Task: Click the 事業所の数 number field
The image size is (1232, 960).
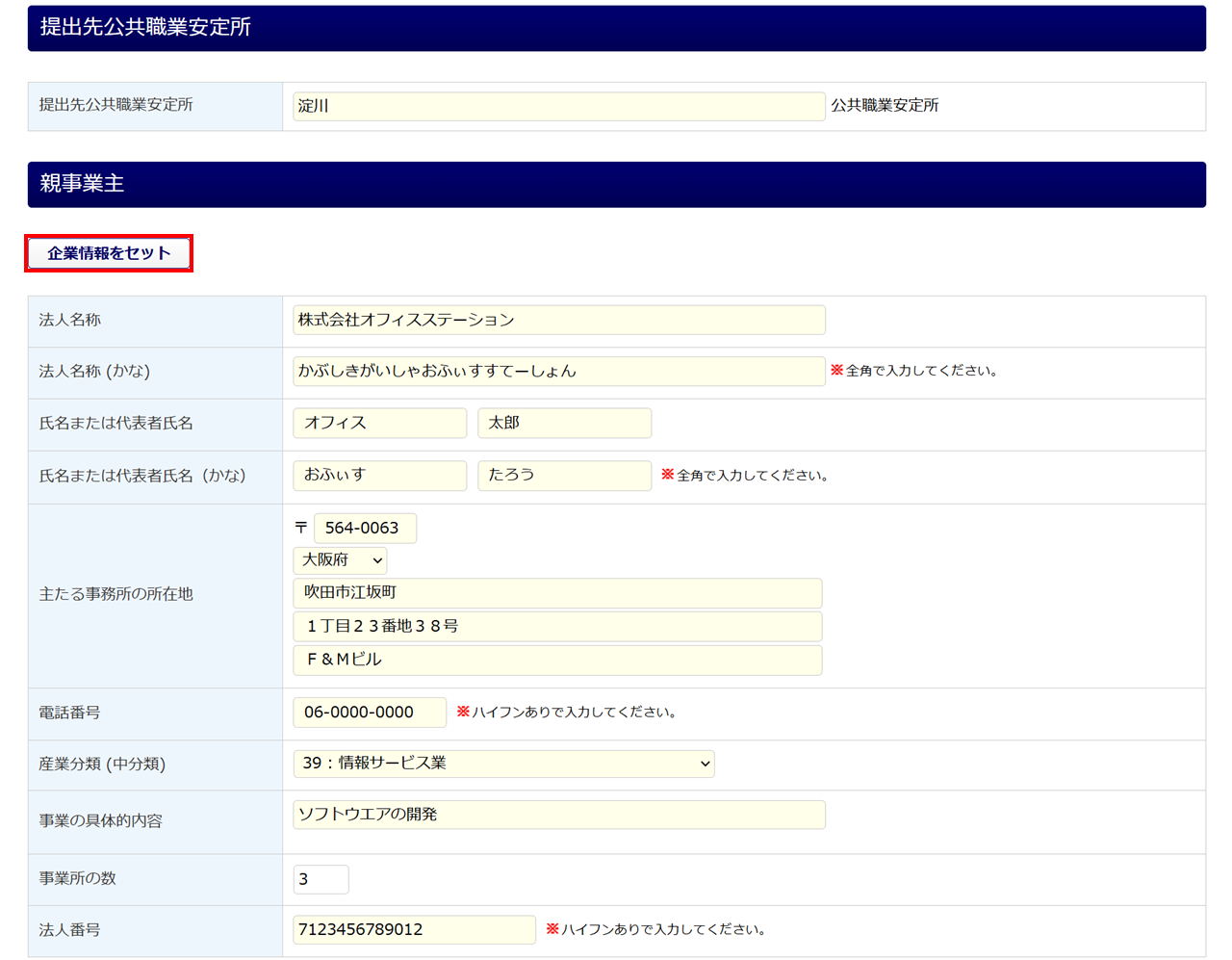Action: tap(321, 879)
